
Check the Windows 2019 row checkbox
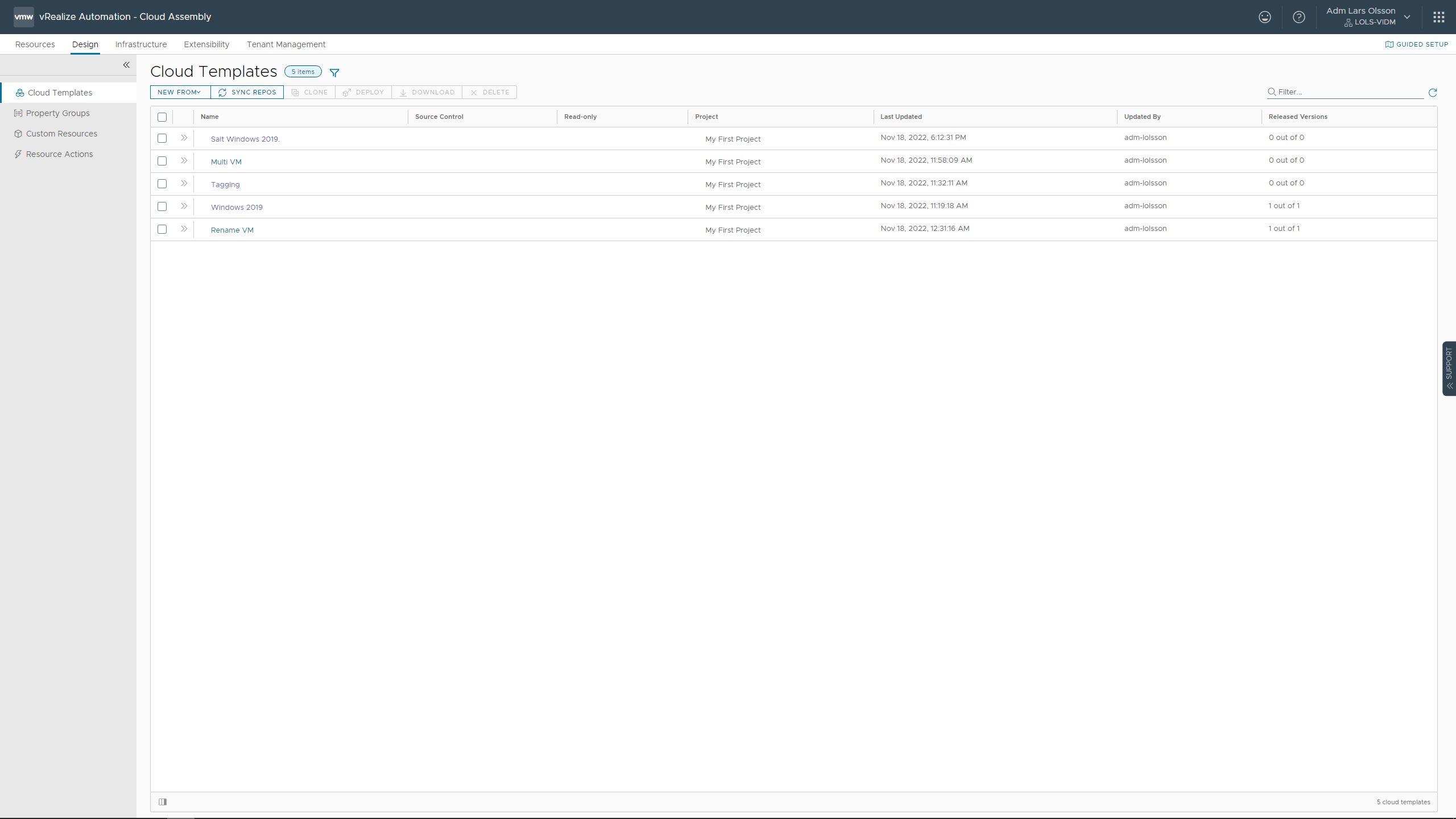[162, 206]
